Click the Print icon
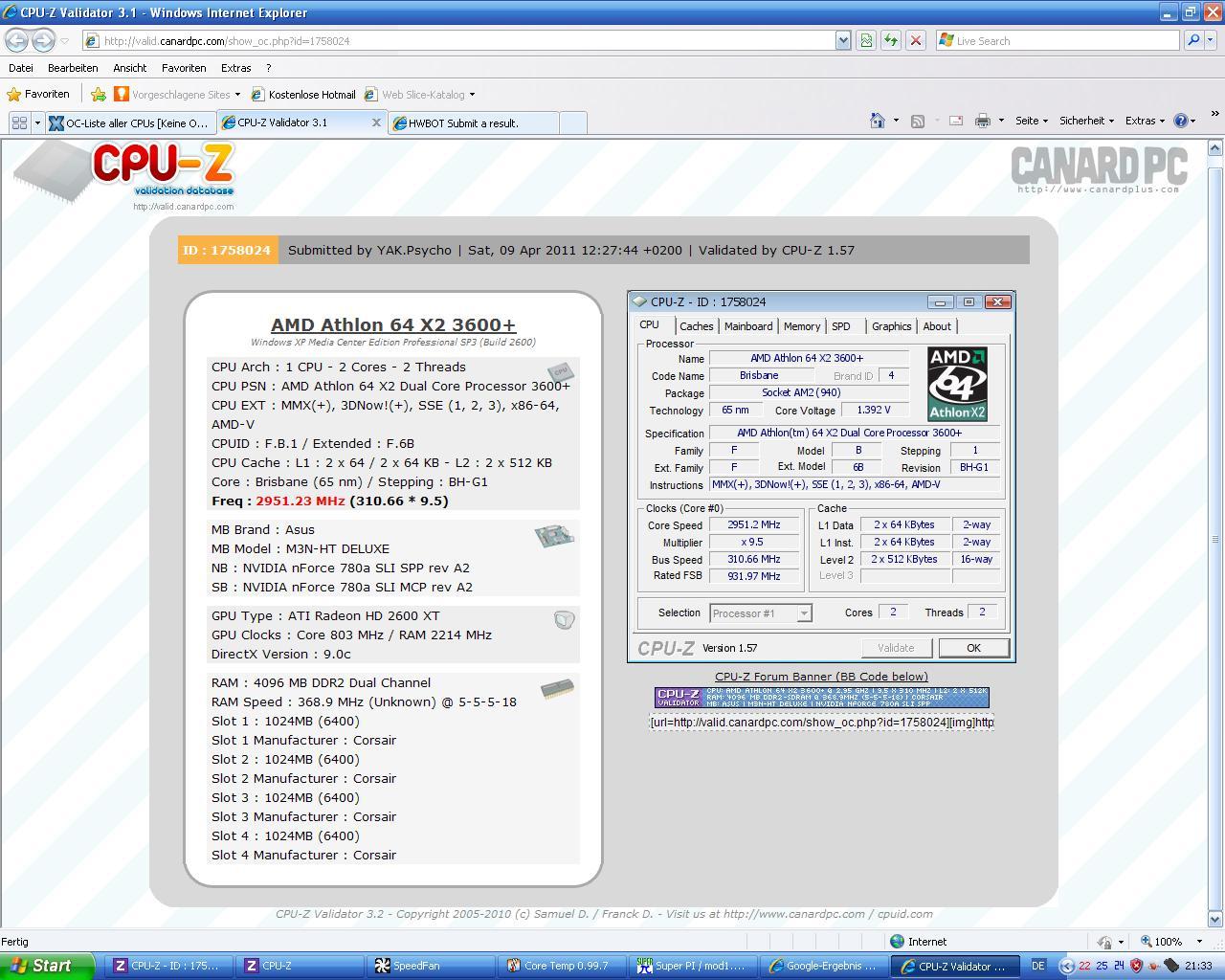1225x980 pixels. coord(982,121)
